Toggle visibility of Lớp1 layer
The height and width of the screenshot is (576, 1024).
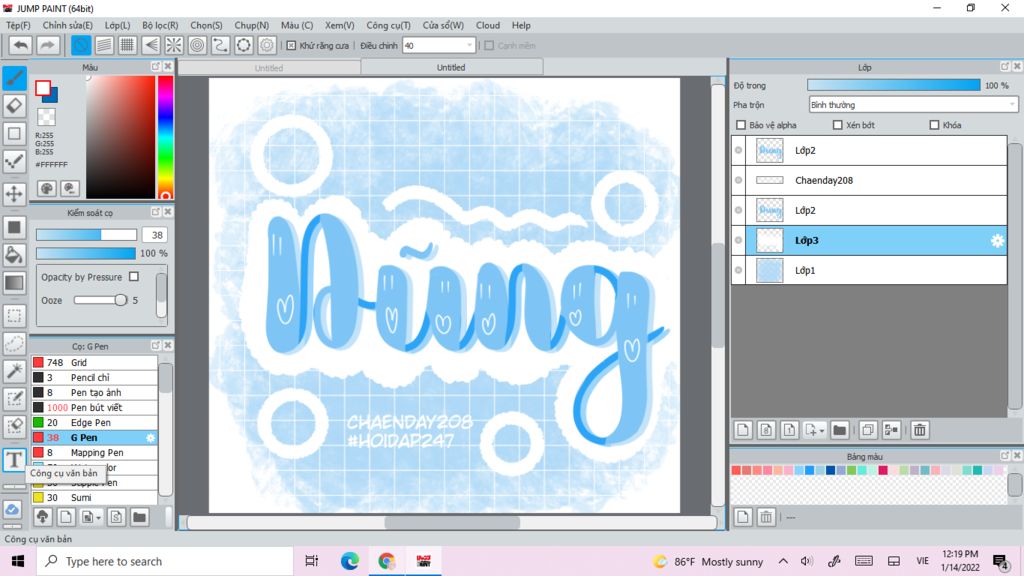coord(739,270)
